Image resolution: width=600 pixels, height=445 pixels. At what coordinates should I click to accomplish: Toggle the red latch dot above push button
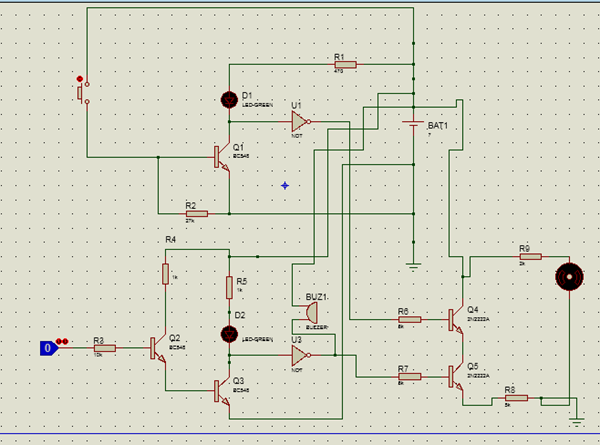pyautogui.click(x=80, y=79)
